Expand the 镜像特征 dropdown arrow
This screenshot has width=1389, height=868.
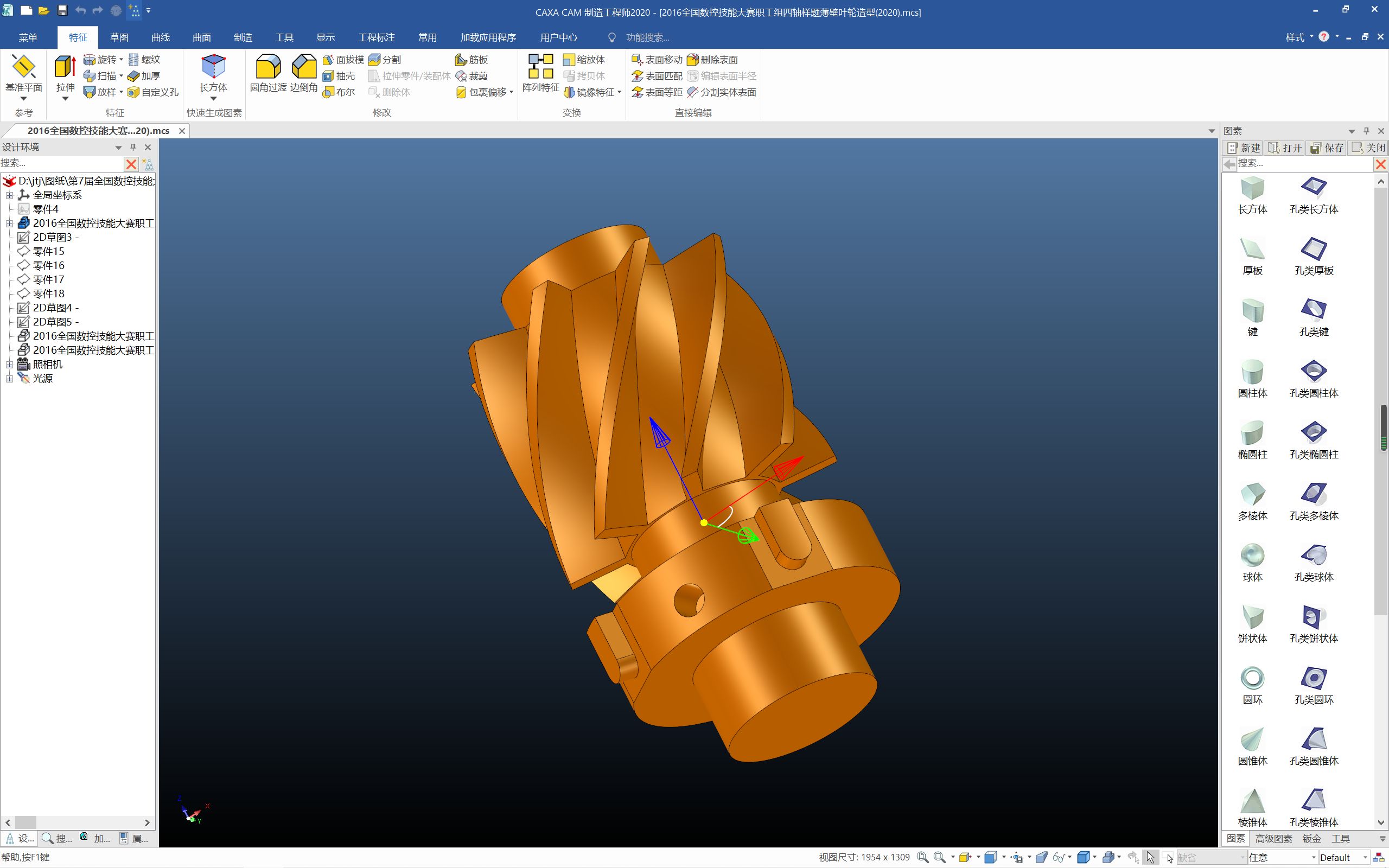pyautogui.click(x=619, y=92)
